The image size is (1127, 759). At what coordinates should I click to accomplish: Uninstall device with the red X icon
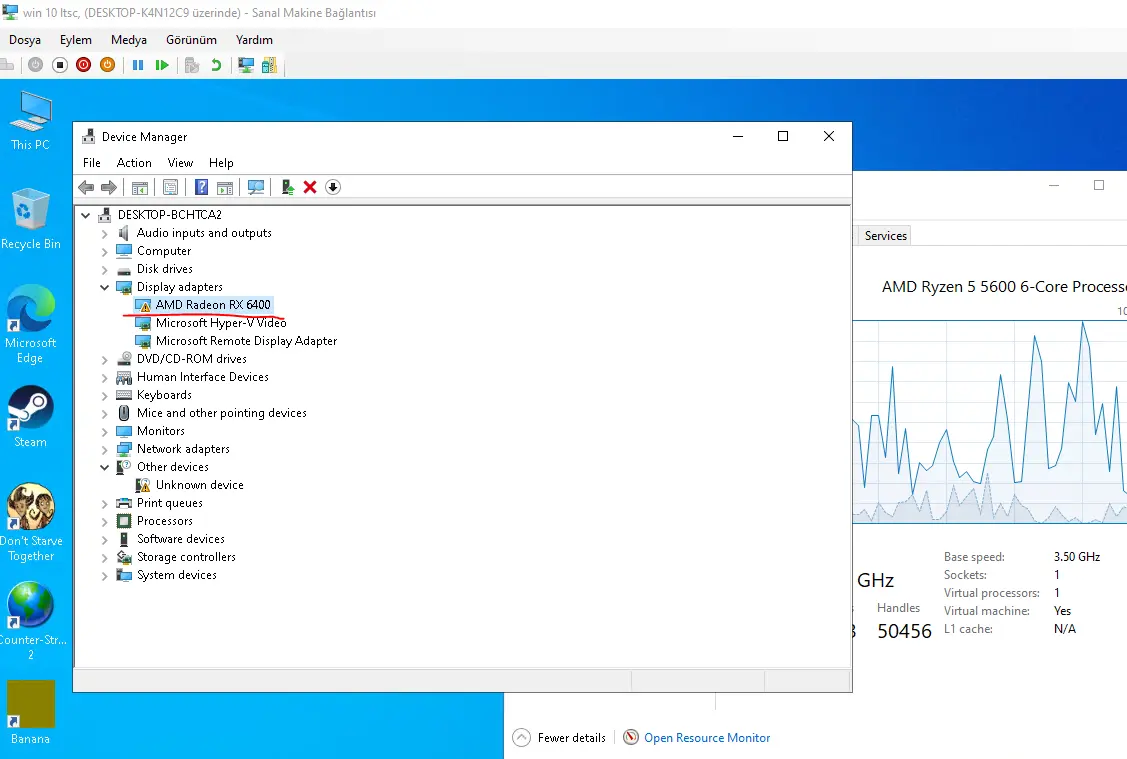pos(310,188)
